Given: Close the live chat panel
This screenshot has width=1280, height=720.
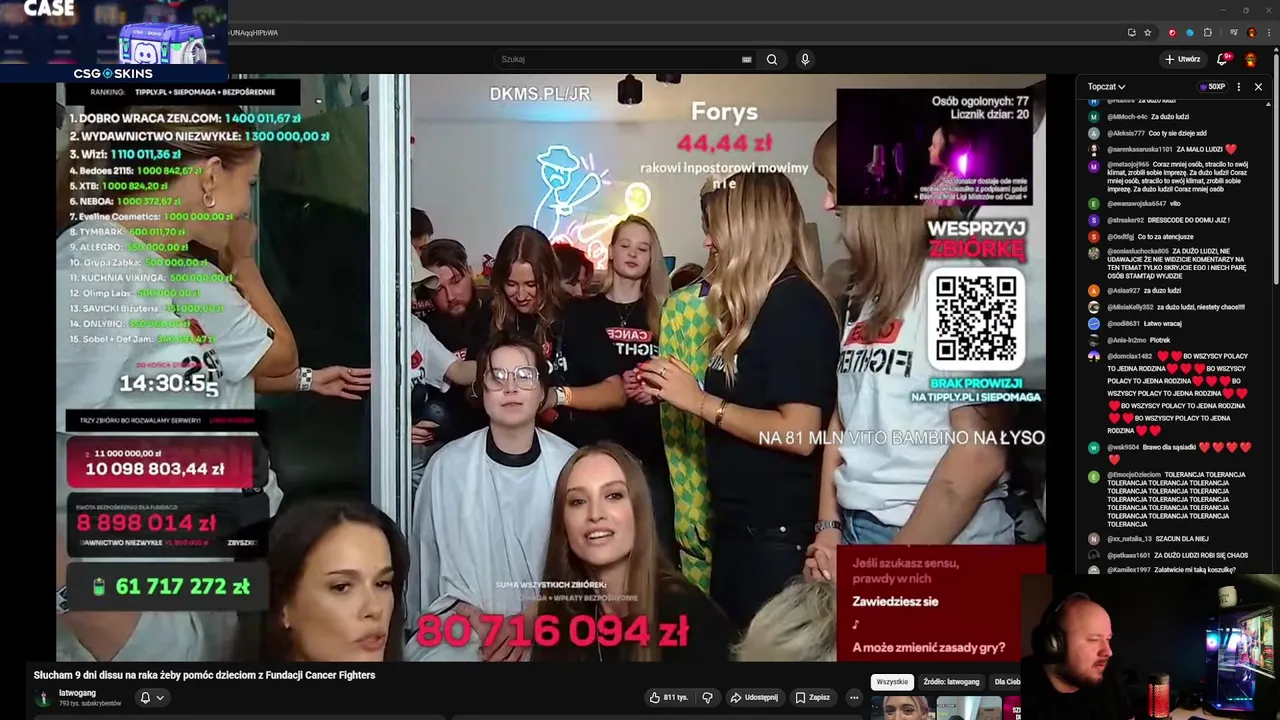Looking at the screenshot, I should coord(1258,87).
